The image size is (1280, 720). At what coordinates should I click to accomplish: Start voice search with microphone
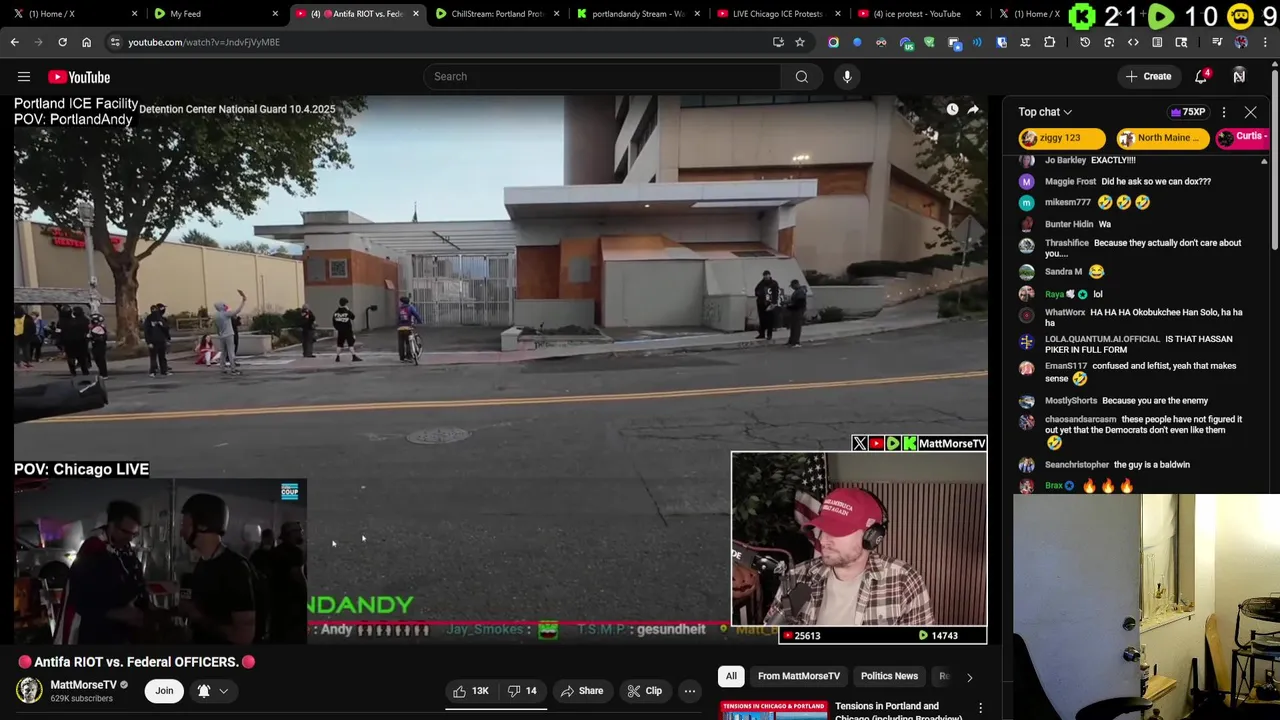click(x=847, y=77)
